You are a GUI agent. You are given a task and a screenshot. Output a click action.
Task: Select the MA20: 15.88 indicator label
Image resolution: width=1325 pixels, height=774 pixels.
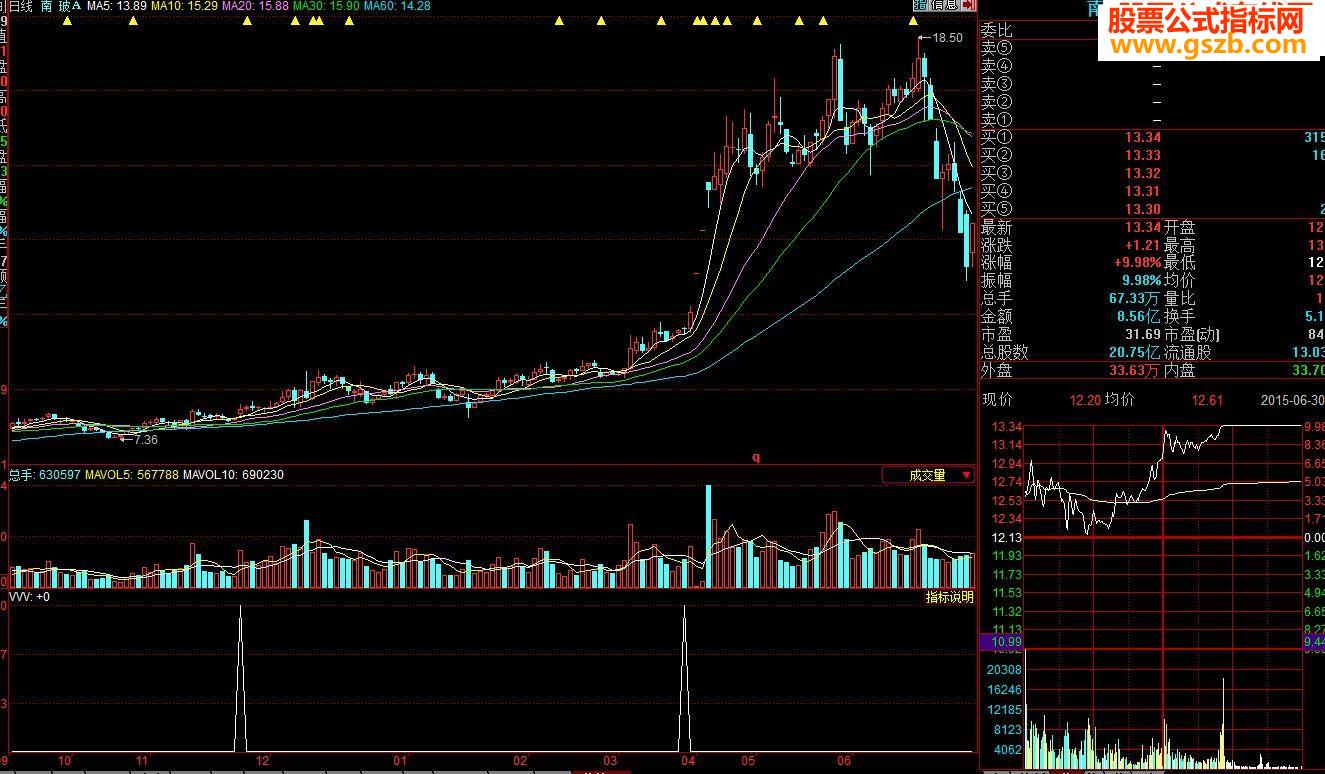point(255,6)
